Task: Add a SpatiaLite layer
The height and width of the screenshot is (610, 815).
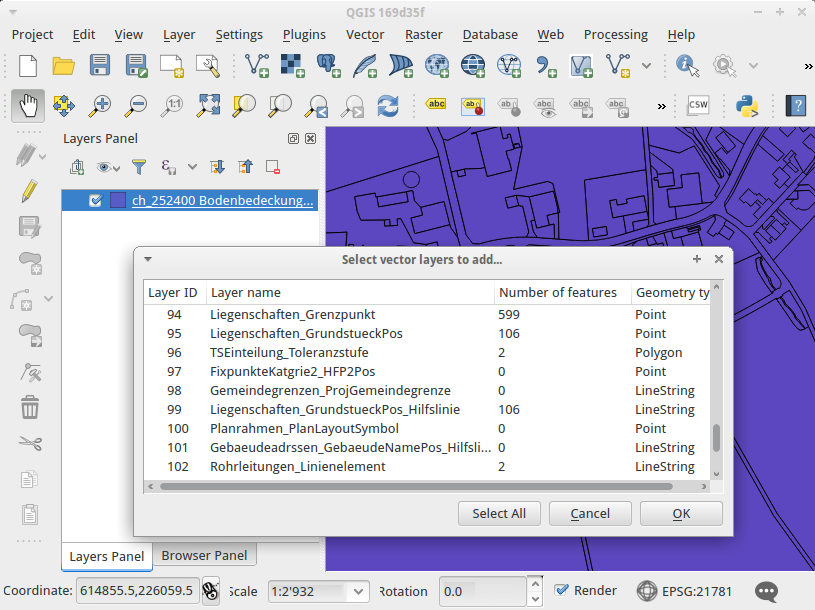Action: (x=365, y=65)
